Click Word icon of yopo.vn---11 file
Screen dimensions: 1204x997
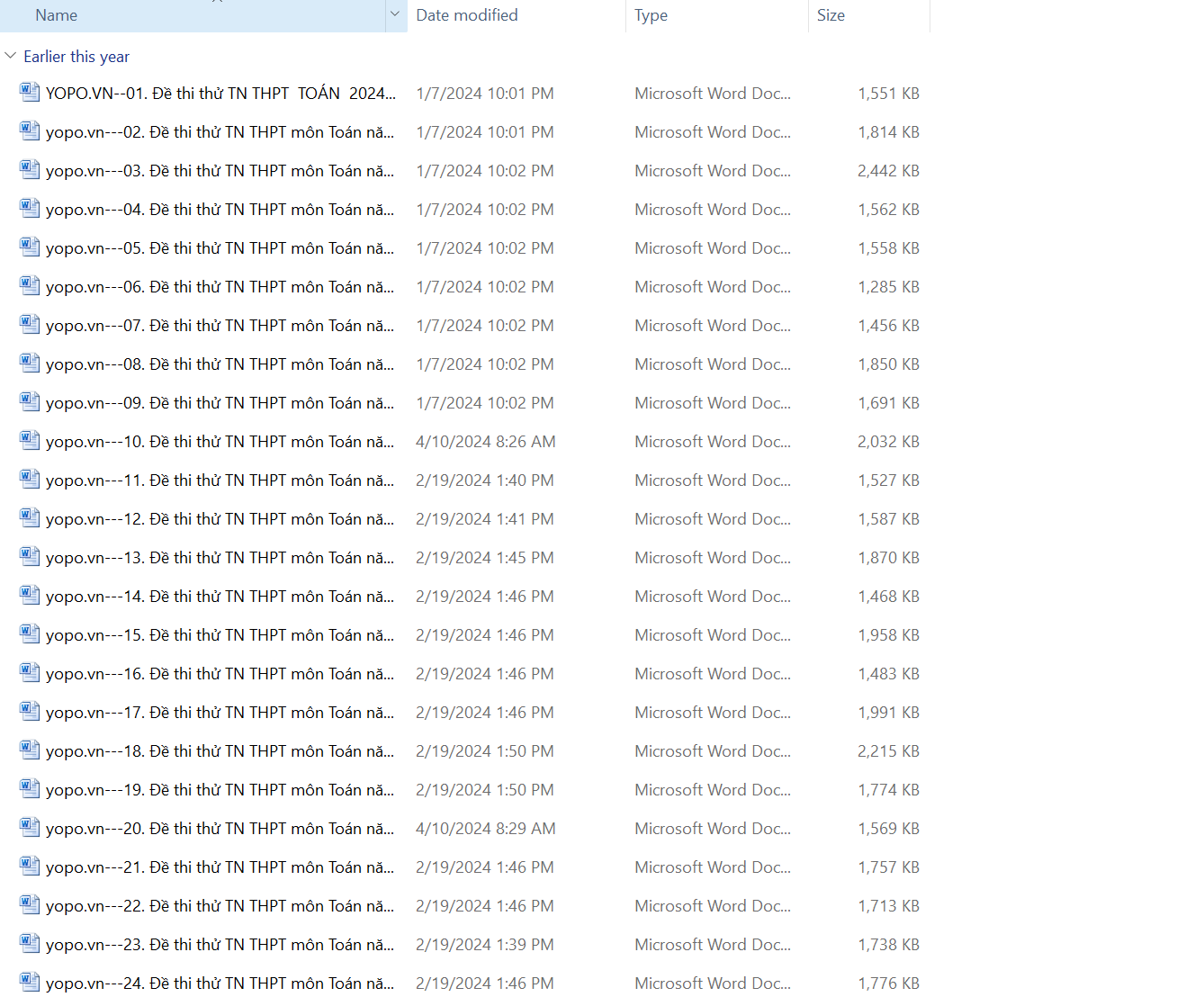click(30, 479)
